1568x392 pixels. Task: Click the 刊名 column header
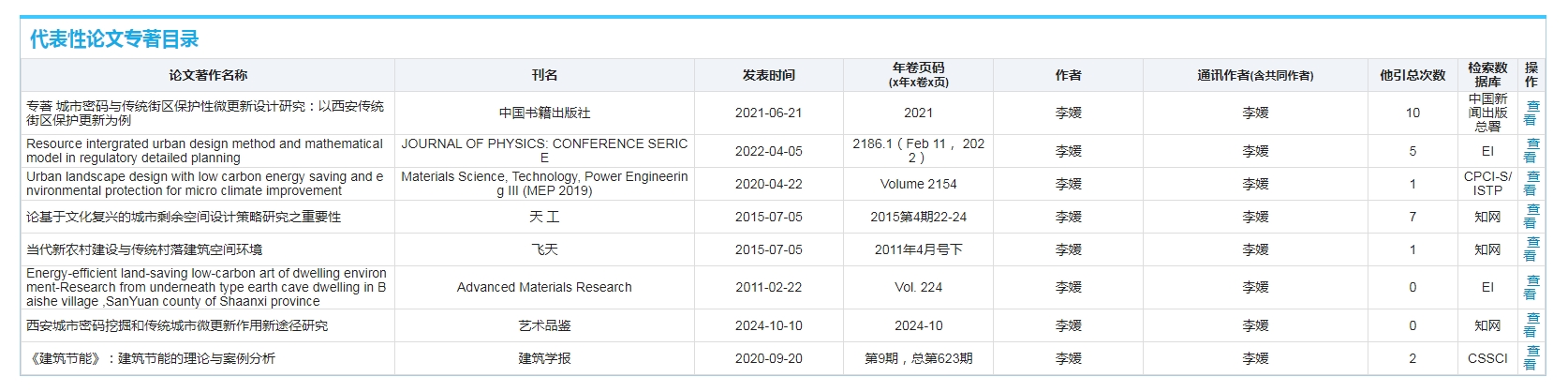[x=544, y=75]
